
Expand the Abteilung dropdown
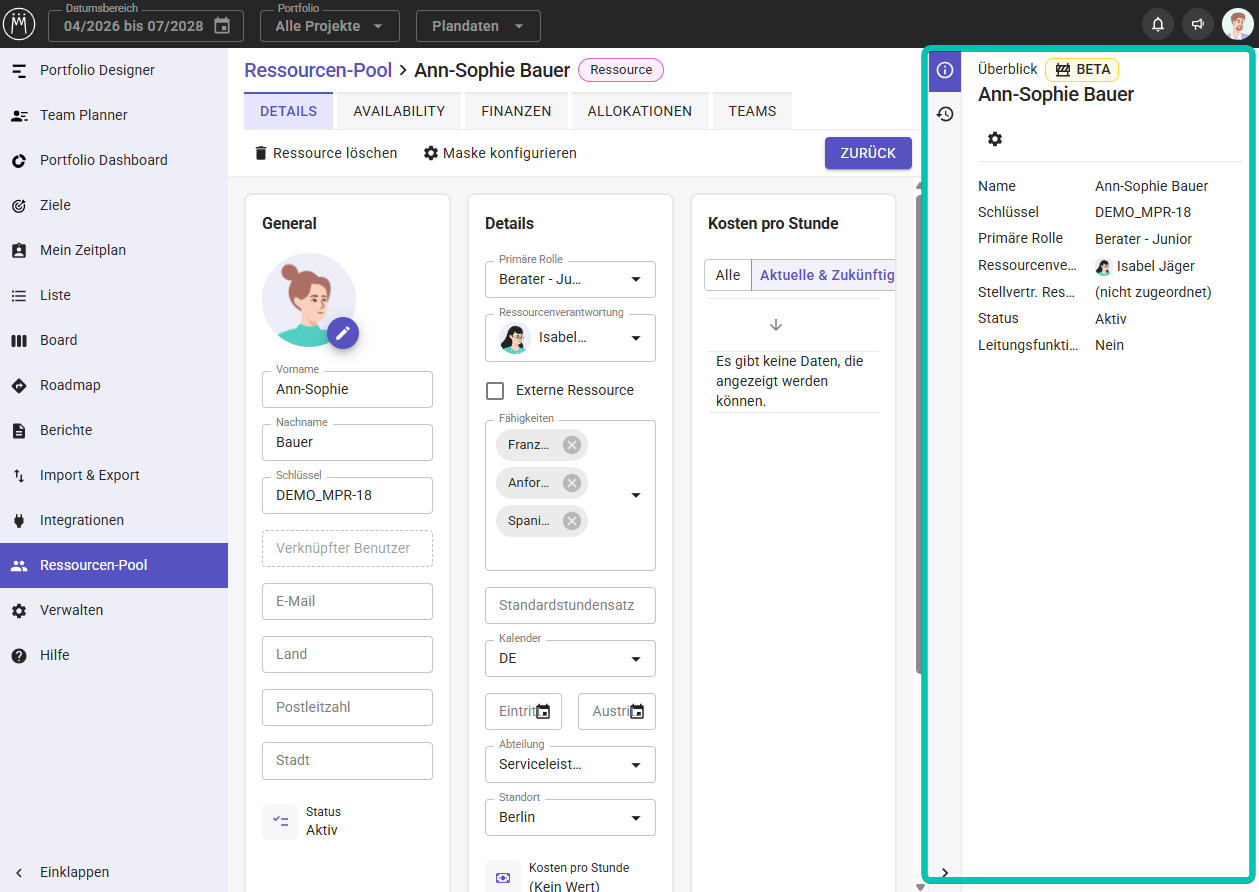(636, 765)
